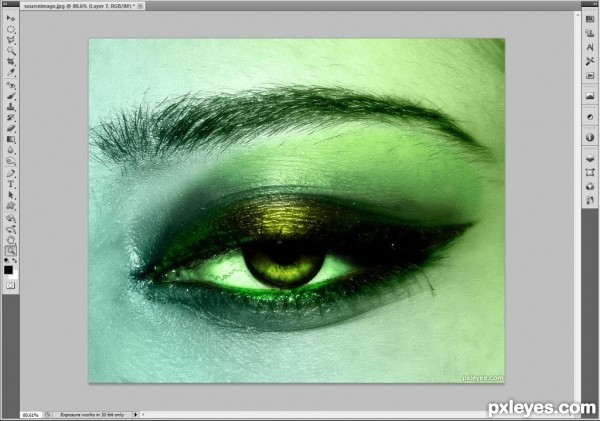This screenshot has width=600, height=421.
Task: Select the Polygonal Lasso tool
Action: (11, 40)
